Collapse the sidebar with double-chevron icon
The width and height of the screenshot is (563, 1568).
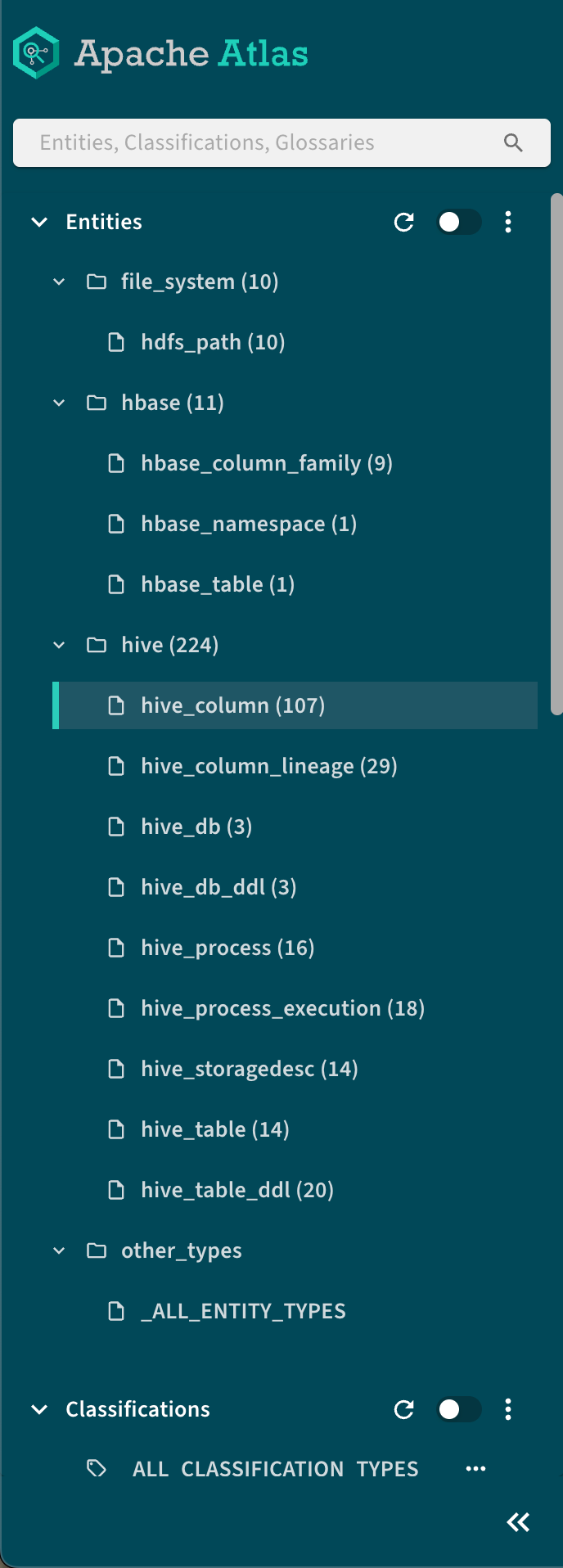click(518, 1522)
